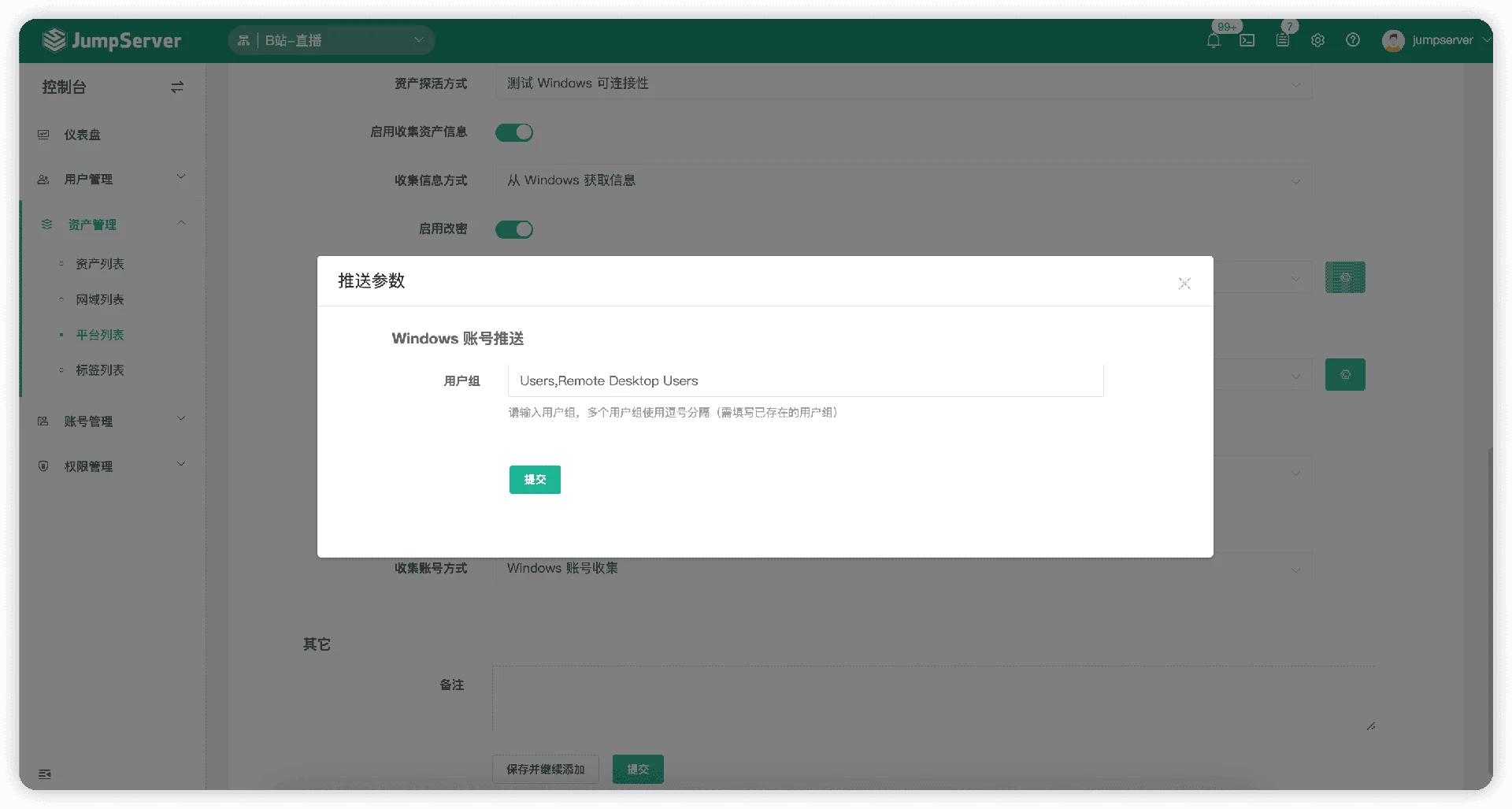The width and height of the screenshot is (1512, 809).
Task: Click the Windows 账号推送 heading
Action: (458, 339)
